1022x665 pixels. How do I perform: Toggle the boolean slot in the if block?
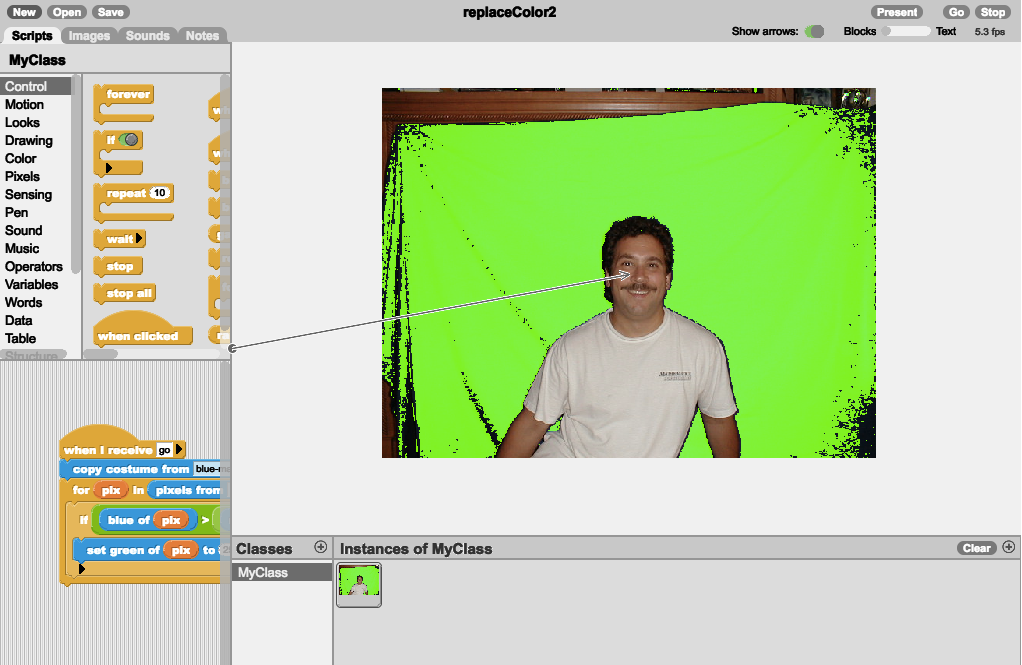pos(129,140)
